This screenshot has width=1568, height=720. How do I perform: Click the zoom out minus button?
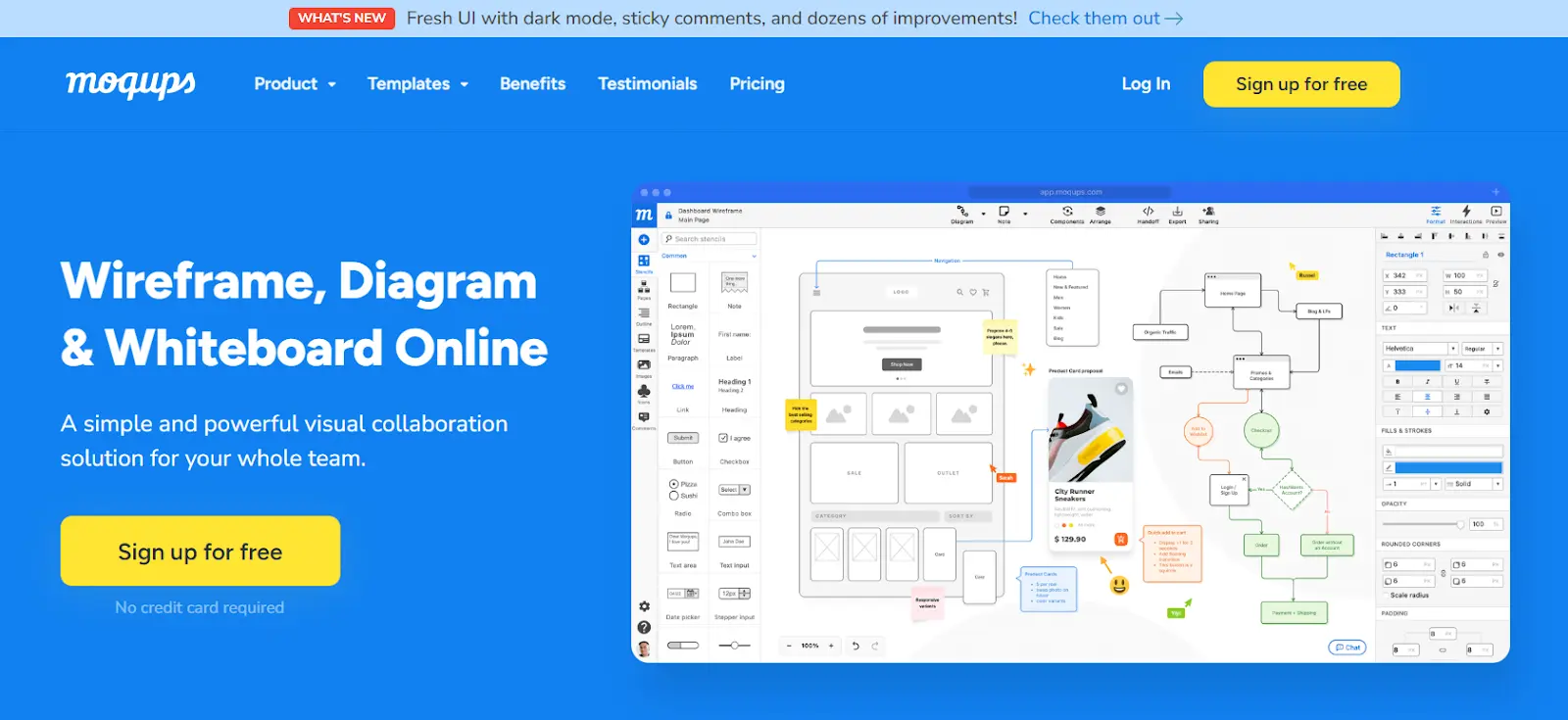(790, 646)
